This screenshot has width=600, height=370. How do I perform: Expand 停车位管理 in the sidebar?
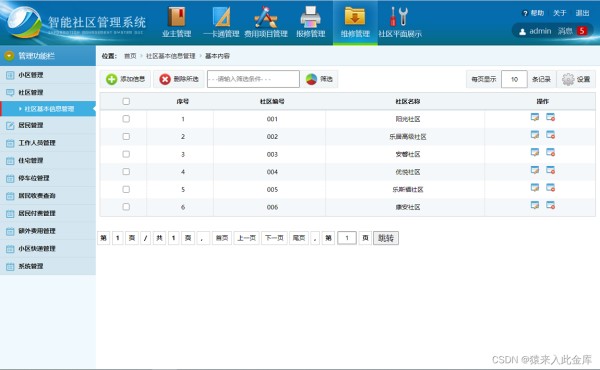[x=48, y=178]
